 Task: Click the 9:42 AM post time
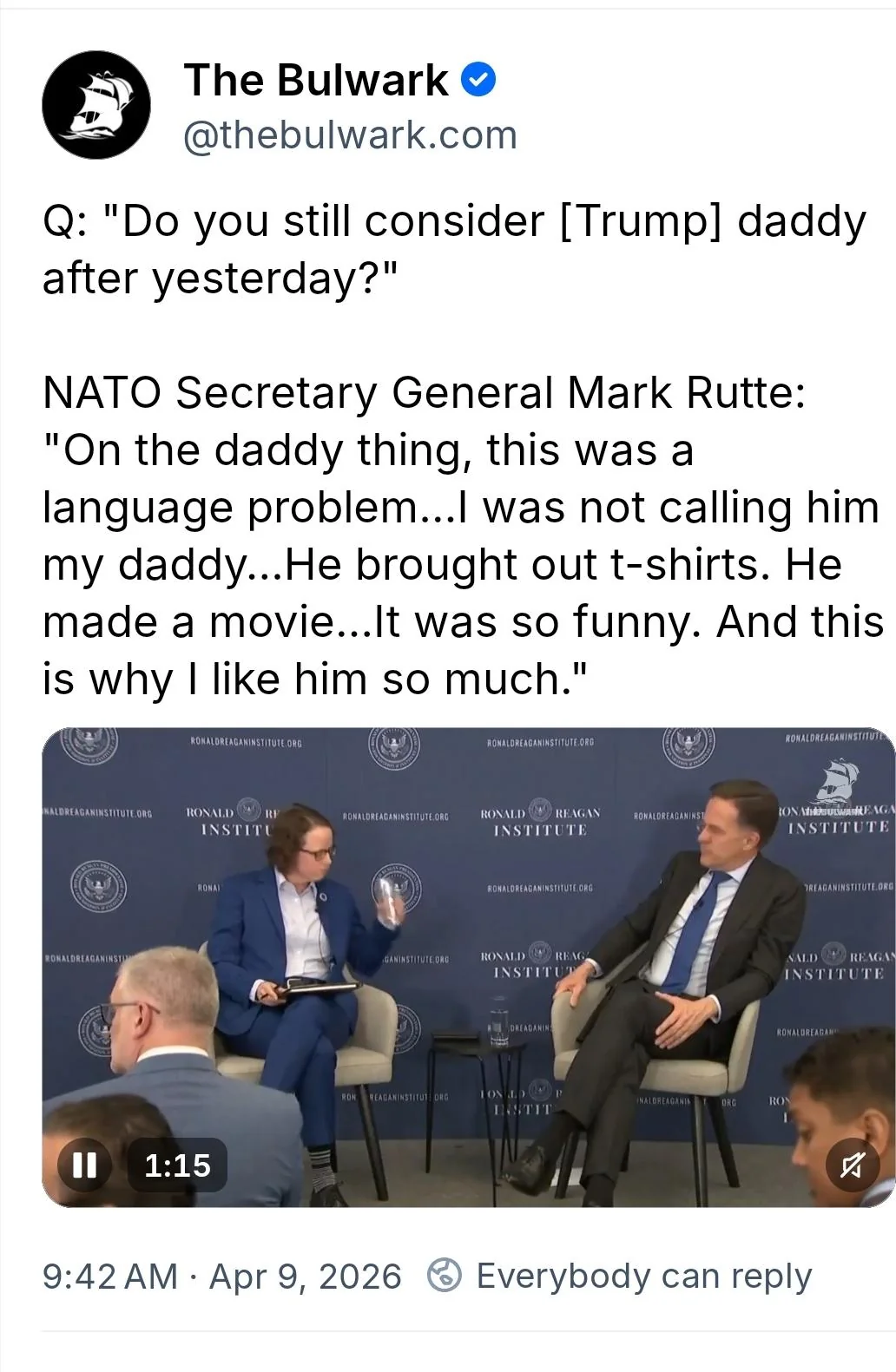109,1276
